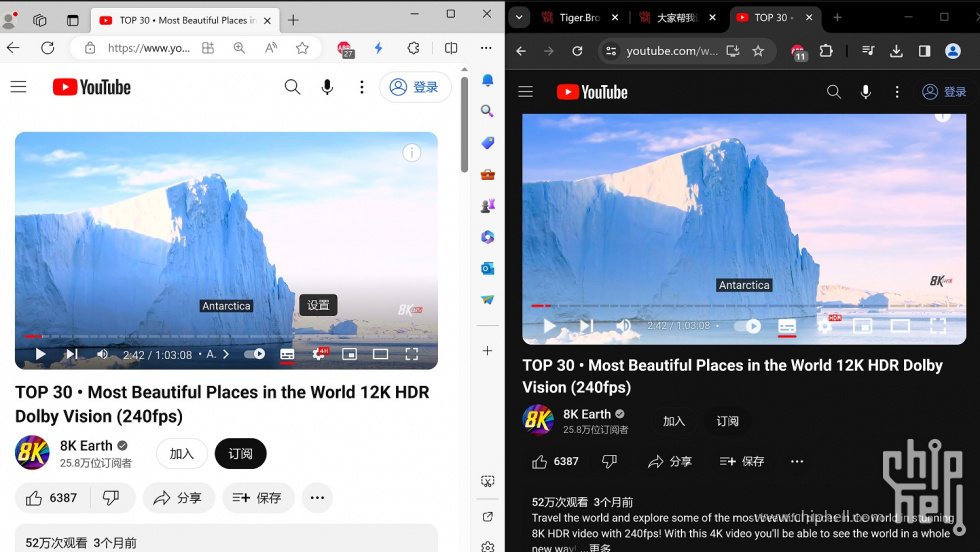Open Chrome extensions puzzle icon
Viewport: 980px width, 552px height.
[x=826, y=51]
